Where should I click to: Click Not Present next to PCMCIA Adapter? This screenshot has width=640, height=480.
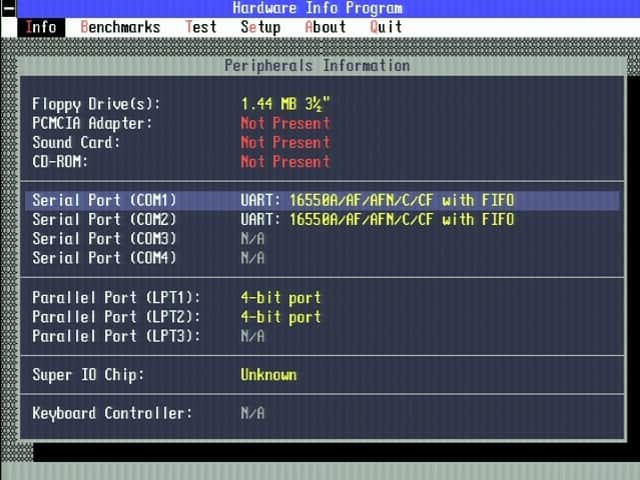point(285,123)
